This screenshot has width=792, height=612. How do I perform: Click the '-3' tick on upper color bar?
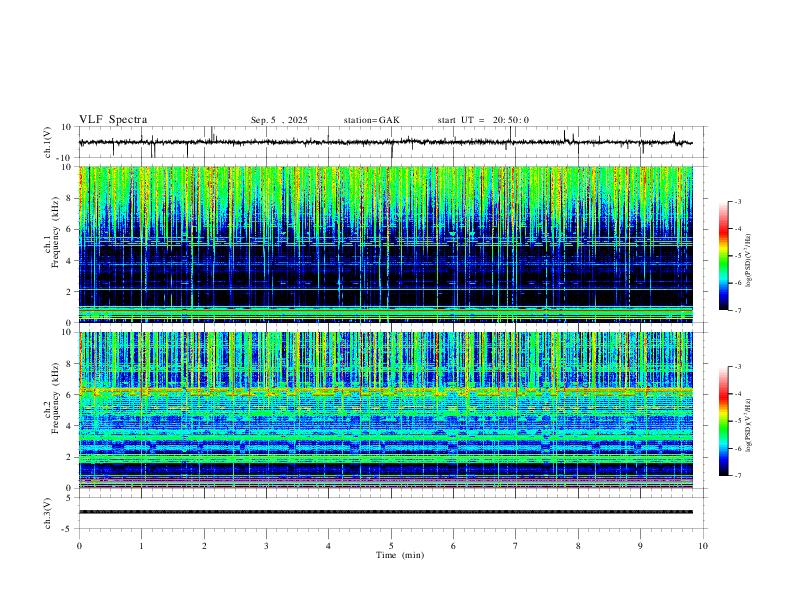(x=737, y=201)
